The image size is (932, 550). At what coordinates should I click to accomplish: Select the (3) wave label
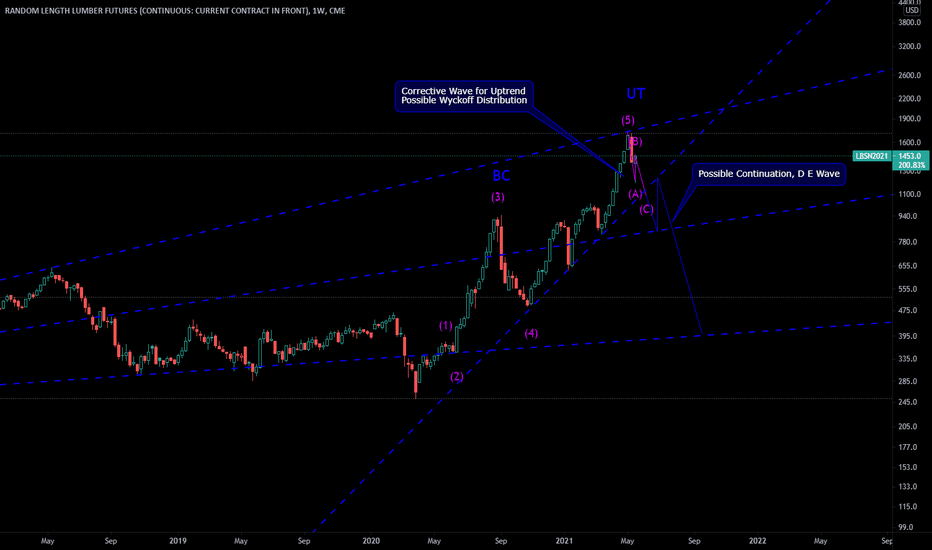pos(498,197)
